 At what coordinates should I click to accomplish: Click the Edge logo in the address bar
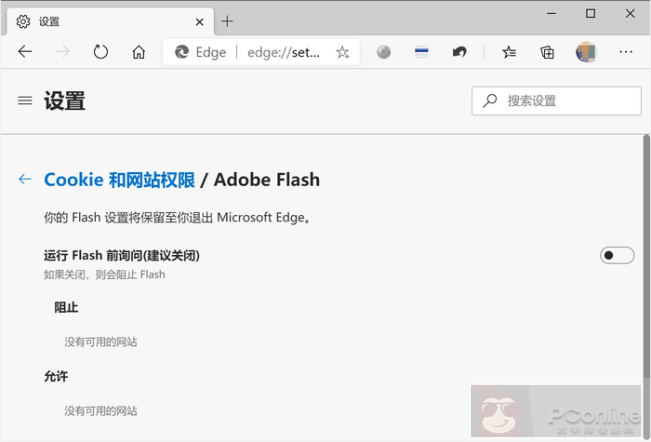point(181,52)
